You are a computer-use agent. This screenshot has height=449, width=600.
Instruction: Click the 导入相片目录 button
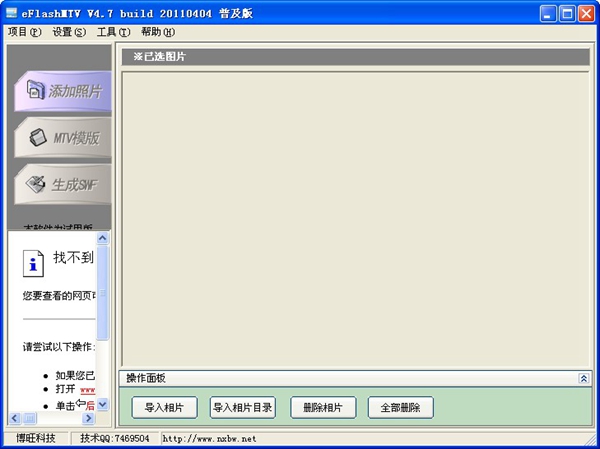click(242, 408)
